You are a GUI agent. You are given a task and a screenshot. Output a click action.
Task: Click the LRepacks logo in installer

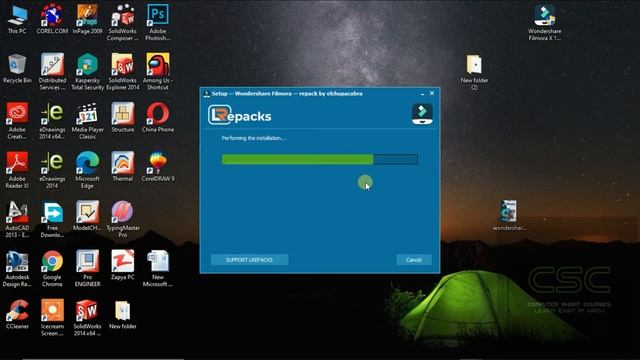coord(240,115)
